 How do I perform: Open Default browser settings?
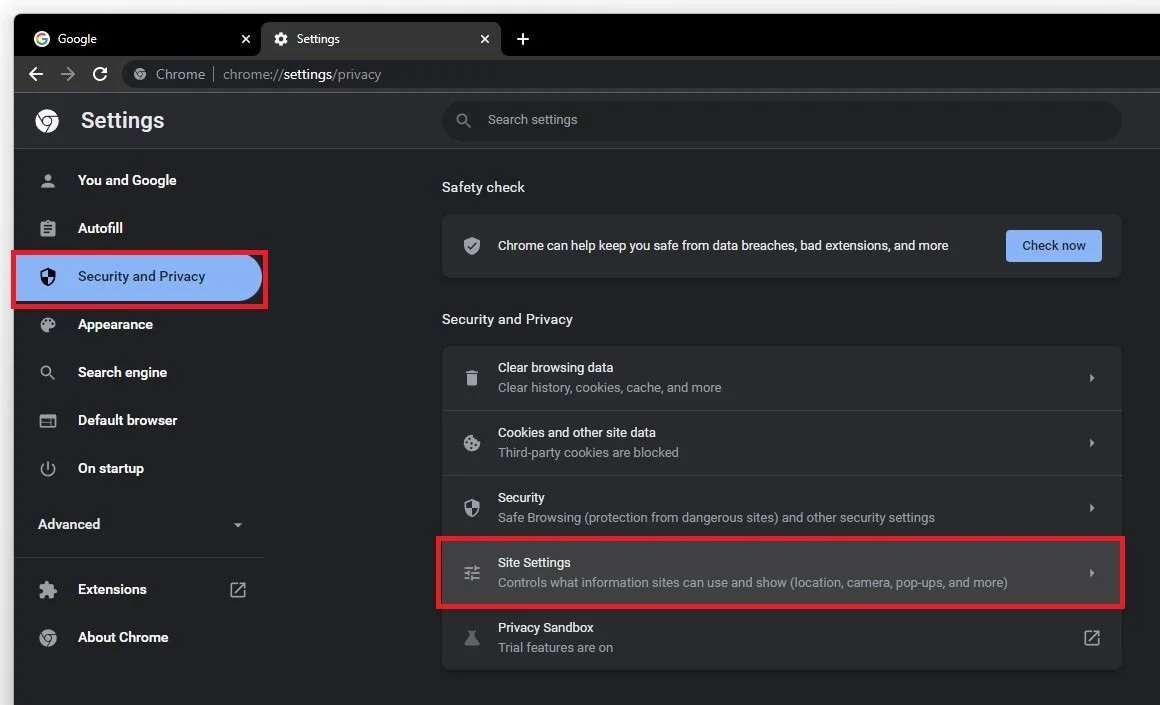tap(138, 421)
